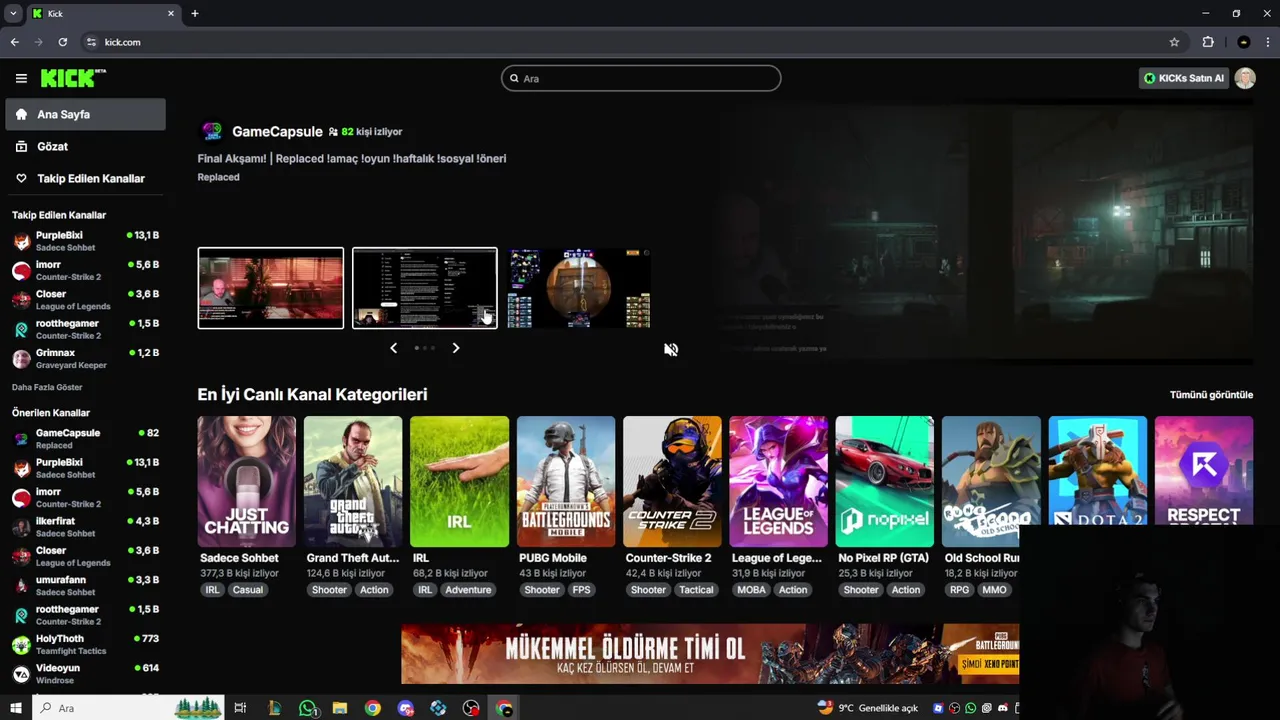Open Just Chatting (Sadece Sohbet) category card
Image resolution: width=1280 pixels, height=720 pixels.
247,482
